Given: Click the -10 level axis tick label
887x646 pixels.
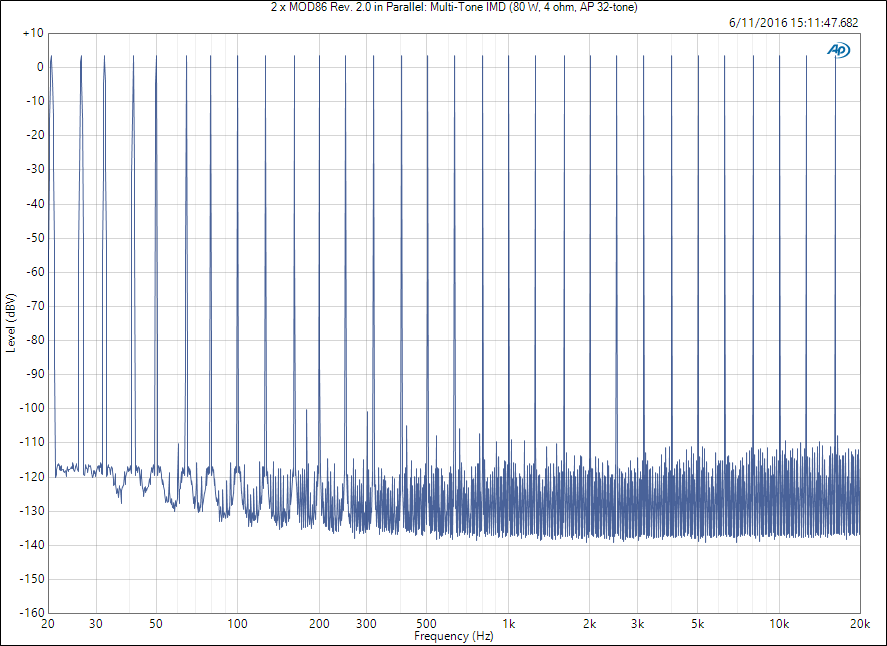Looking at the screenshot, I should pyautogui.click(x=35, y=101).
